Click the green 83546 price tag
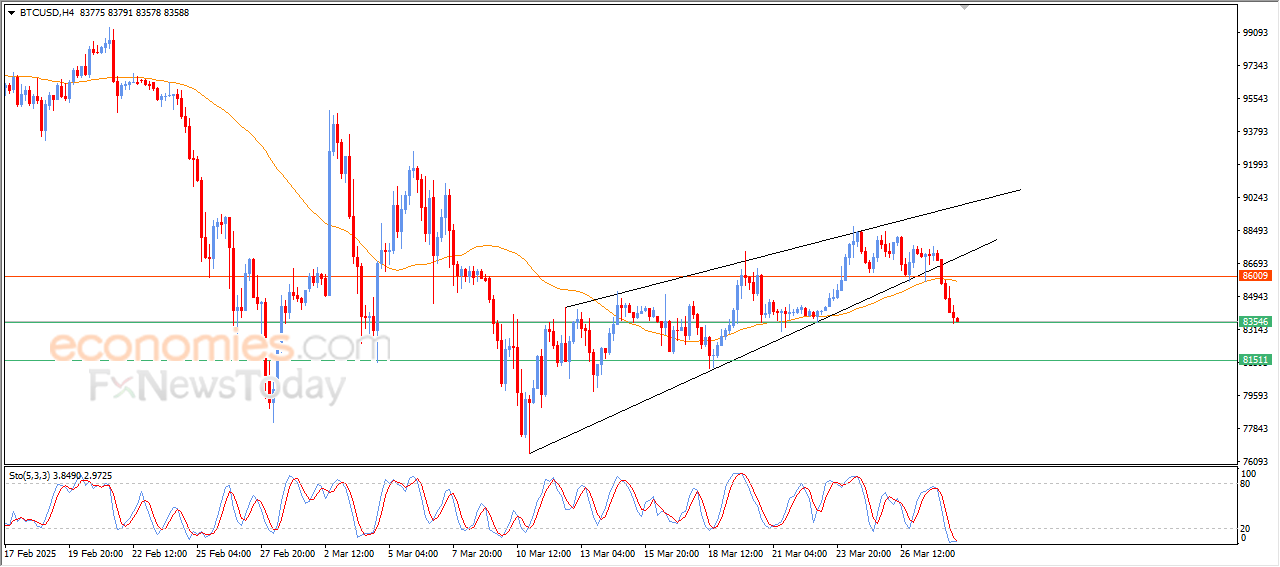Image resolution: width=1280 pixels, height=567 pixels. [x=1254, y=322]
